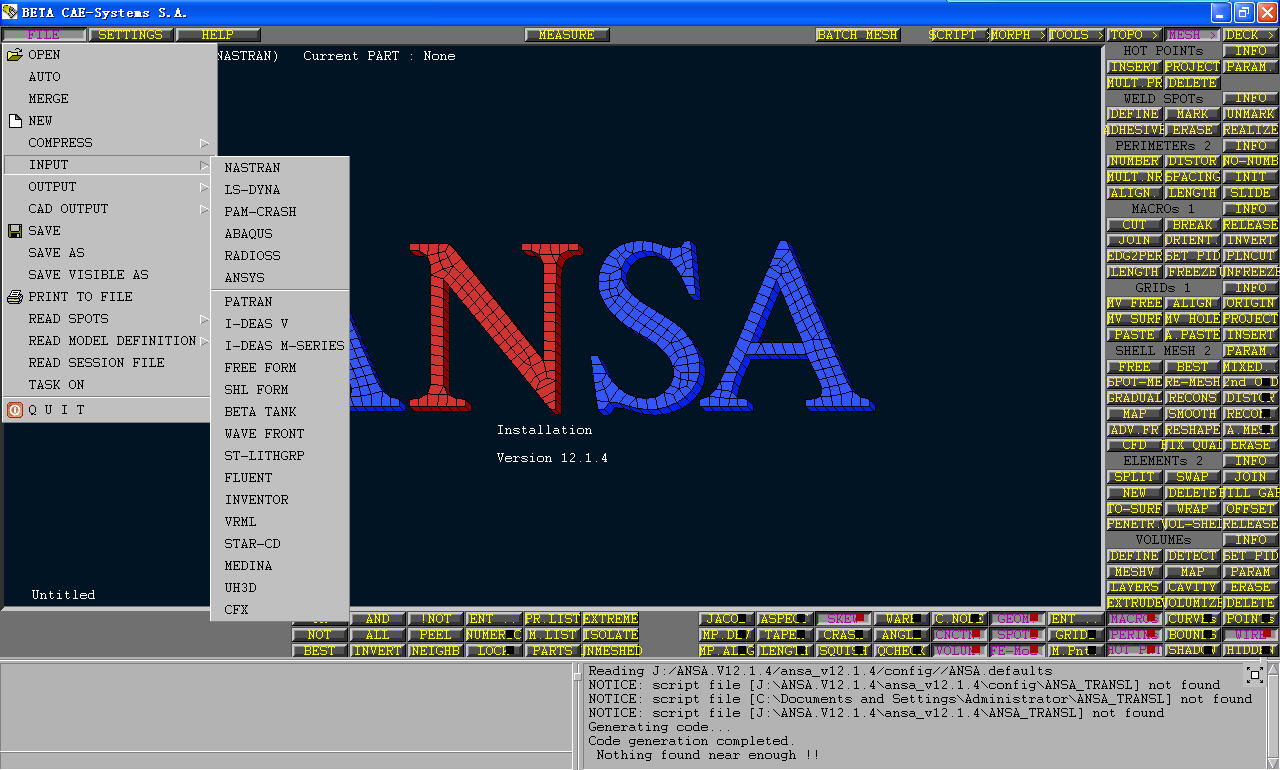Click the 'Untitled' file name label
This screenshot has width=1280, height=770.
[x=63, y=595]
